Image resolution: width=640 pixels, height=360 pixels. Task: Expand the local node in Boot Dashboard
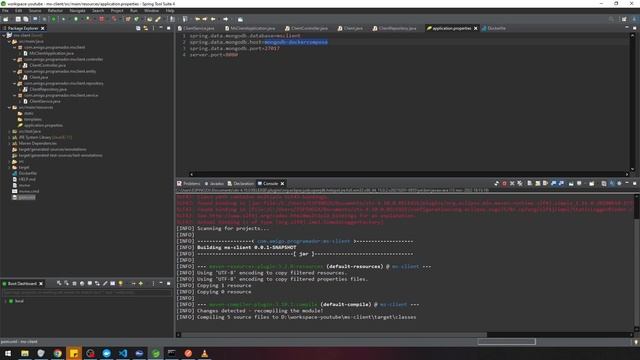point(5,301)
